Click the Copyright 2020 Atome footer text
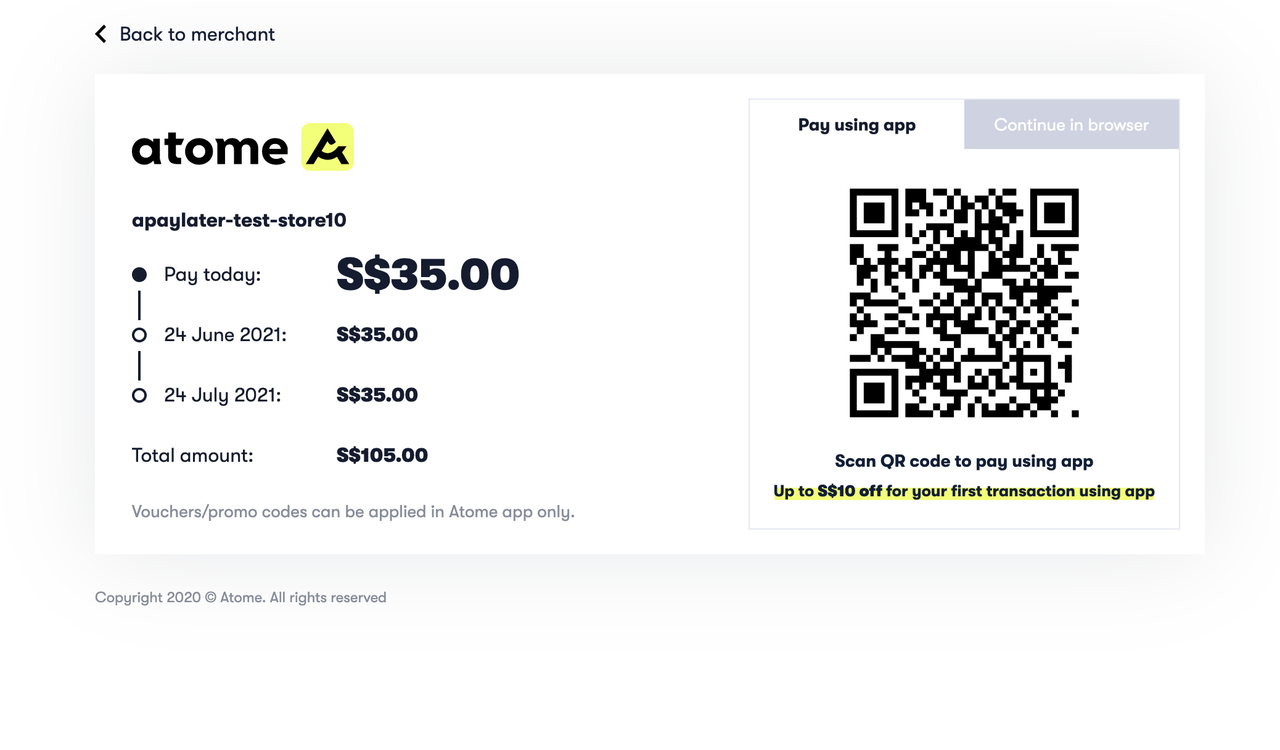1280x750 pixels. click(x=240, y=597)
